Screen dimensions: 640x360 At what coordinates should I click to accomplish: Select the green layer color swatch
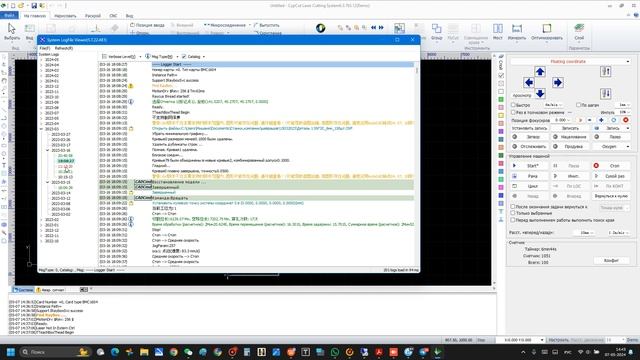pos(501,99)
